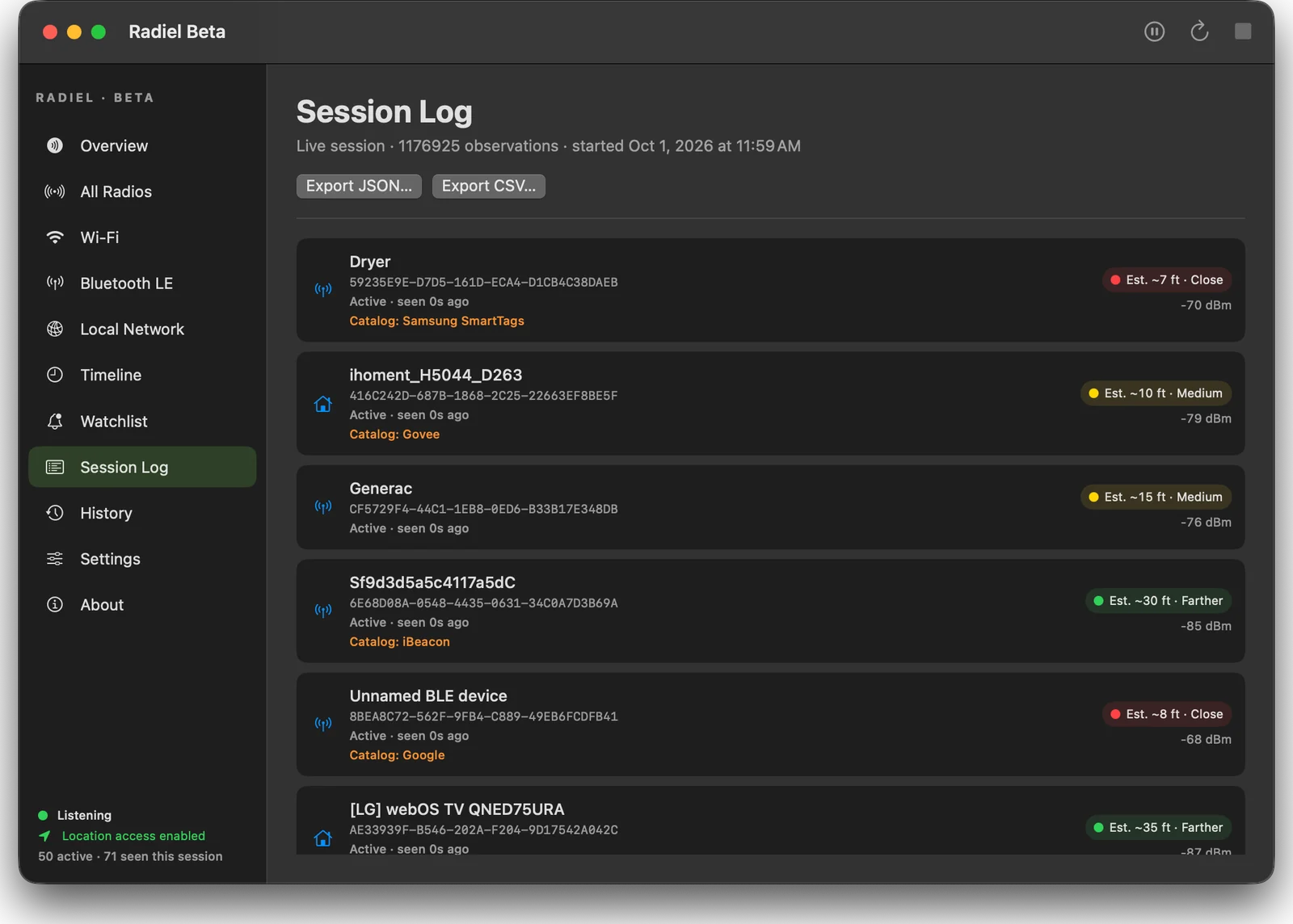Viewport: 1293px width, 924px height.
Task: Click the Session Log list icon
Action: [55, 467]
